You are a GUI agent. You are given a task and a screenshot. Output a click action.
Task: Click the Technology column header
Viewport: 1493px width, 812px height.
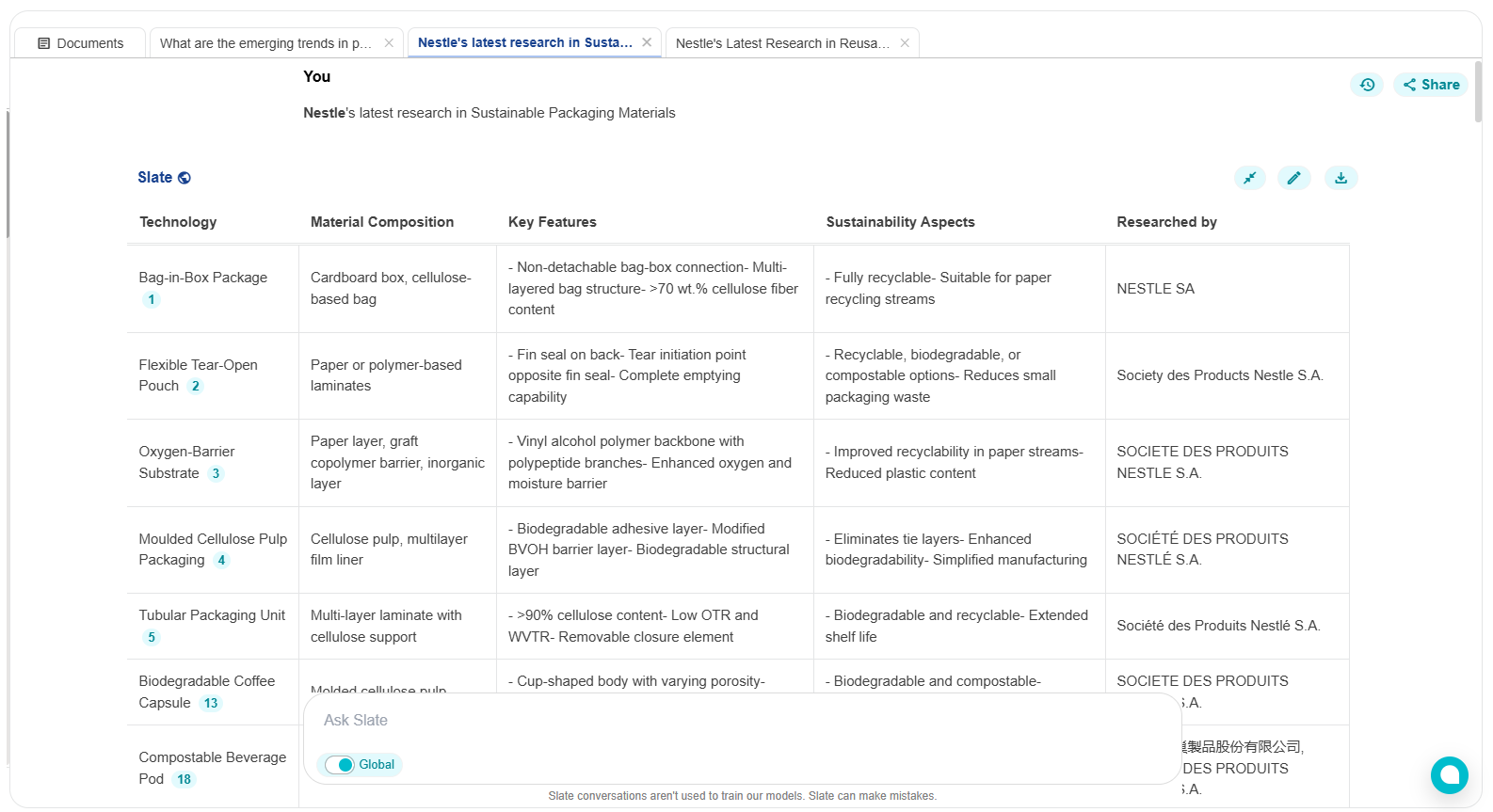click(x=178, y=222)
